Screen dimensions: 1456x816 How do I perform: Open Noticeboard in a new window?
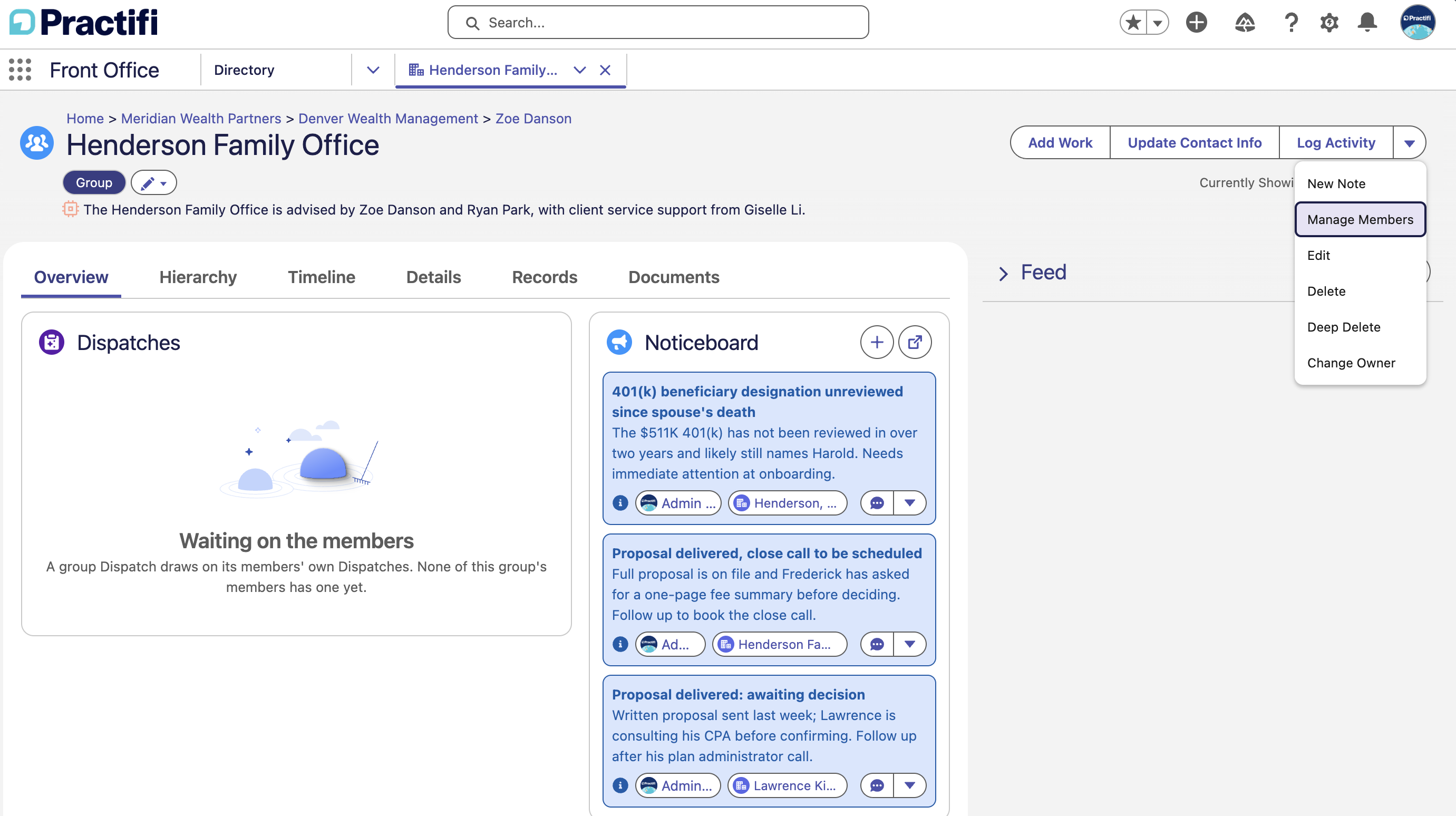915,343
